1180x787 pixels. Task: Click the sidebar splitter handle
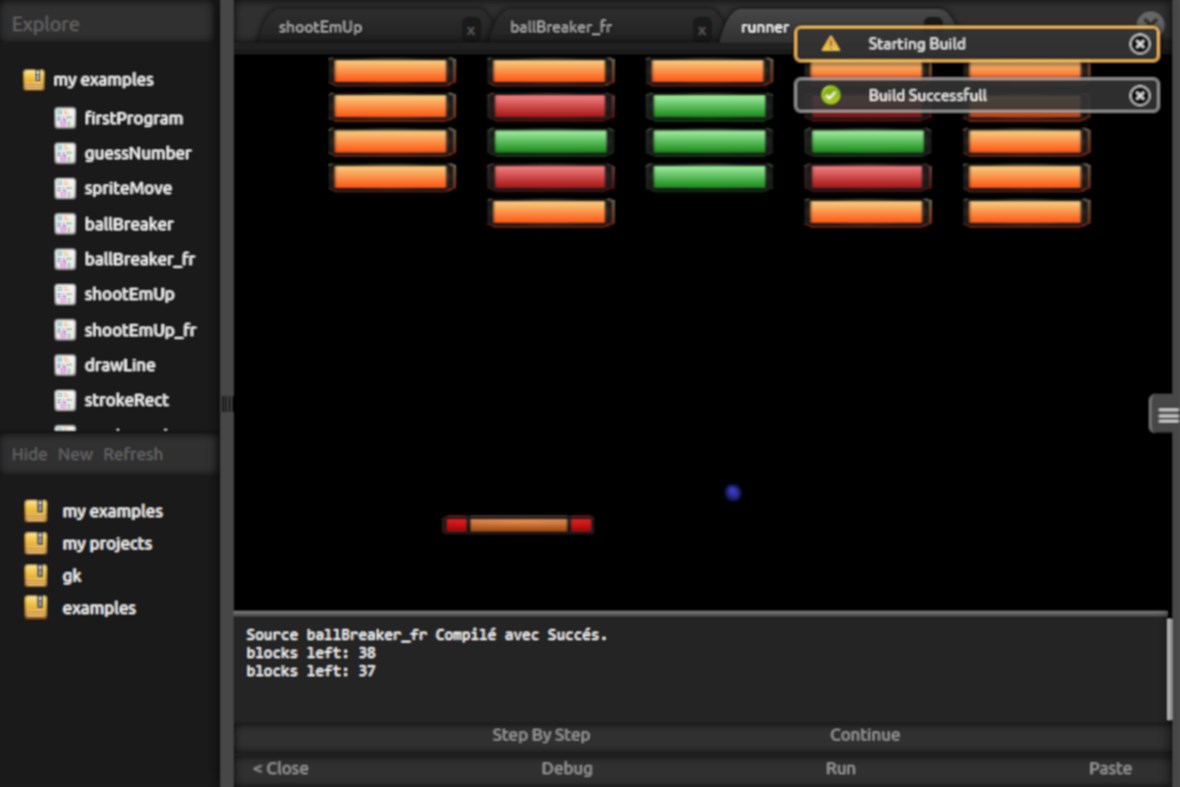(227, 404)
